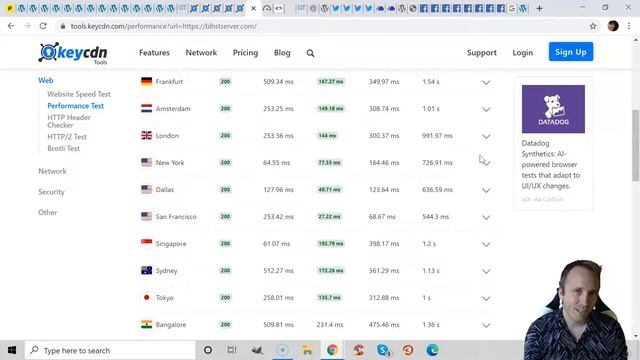This screenshot has height=360, width=640.
Task: Click the KeyCDN logo
Action: 73,53
